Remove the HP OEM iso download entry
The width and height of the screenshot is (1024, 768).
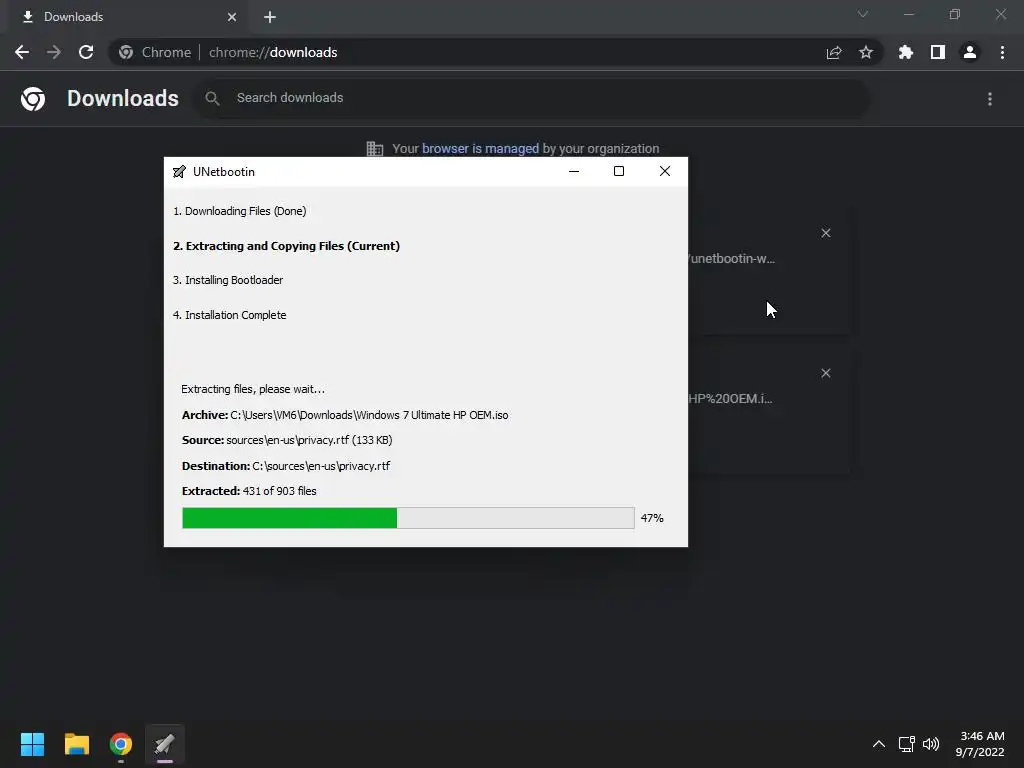[x=825, y=373]
